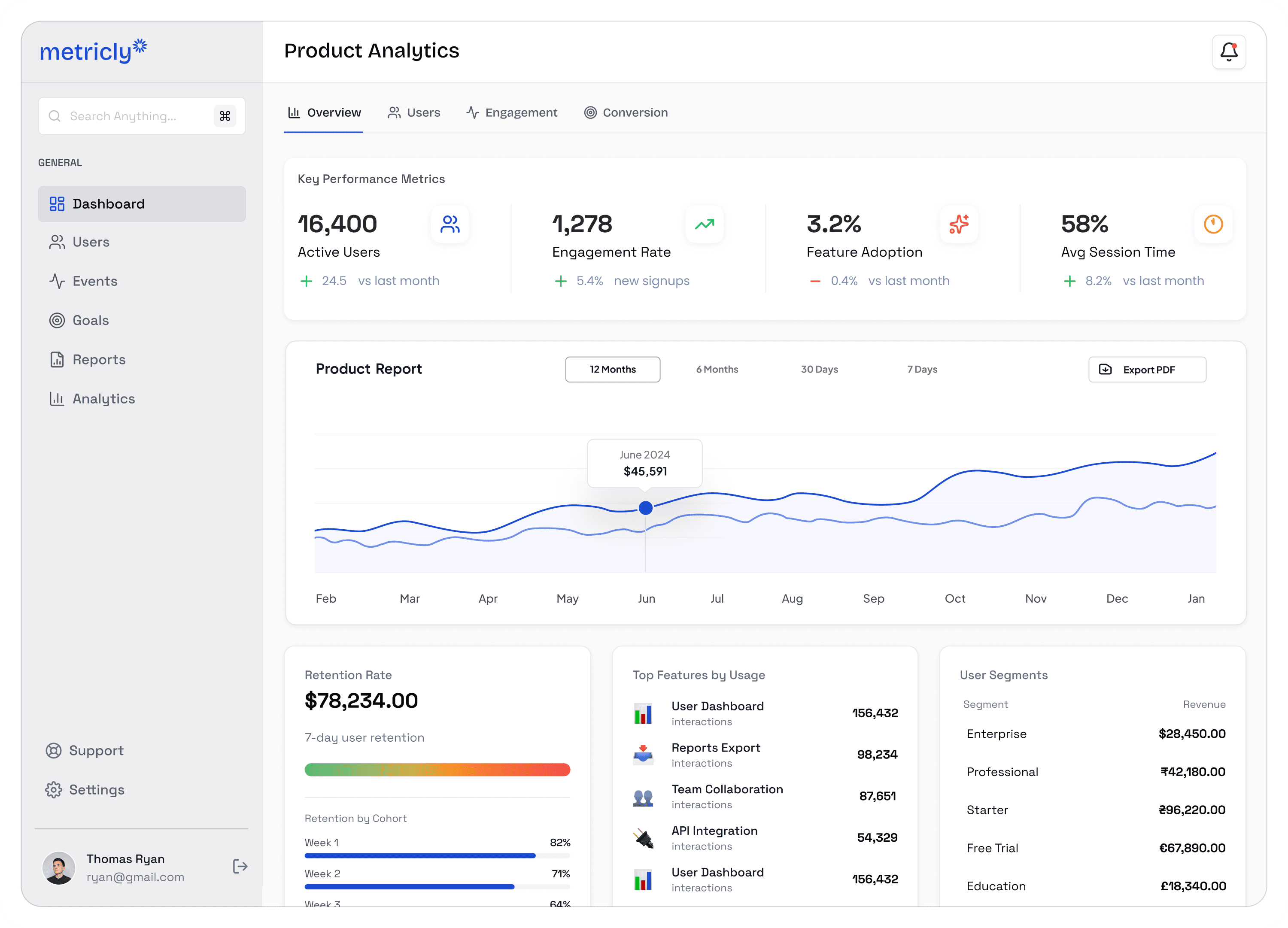Click the Export PDF button
The width and height of the screenshot is (1288, 928).
pos(1147,369)
